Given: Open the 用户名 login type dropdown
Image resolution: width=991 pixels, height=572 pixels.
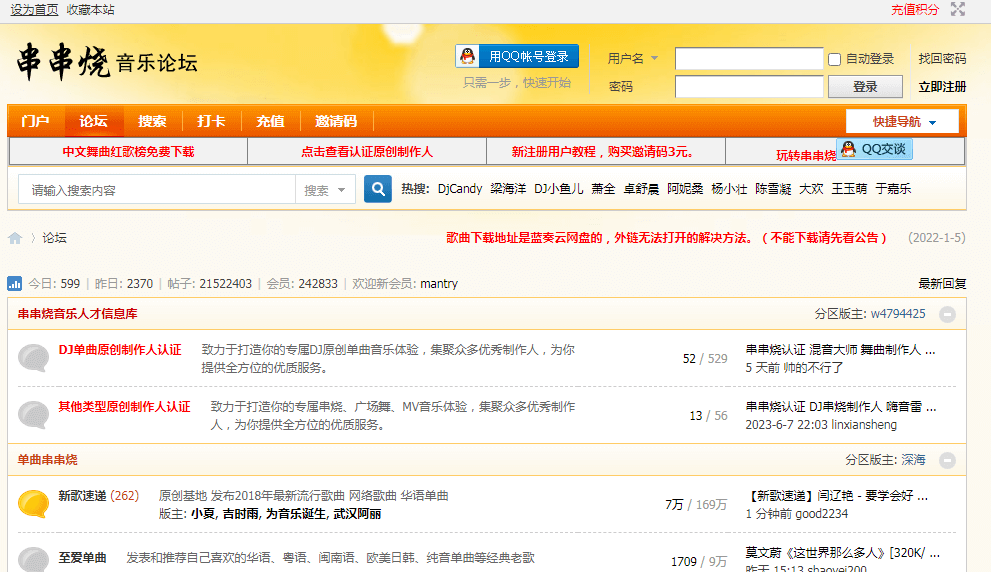Looking at the screenshot, I should point(633,58).
